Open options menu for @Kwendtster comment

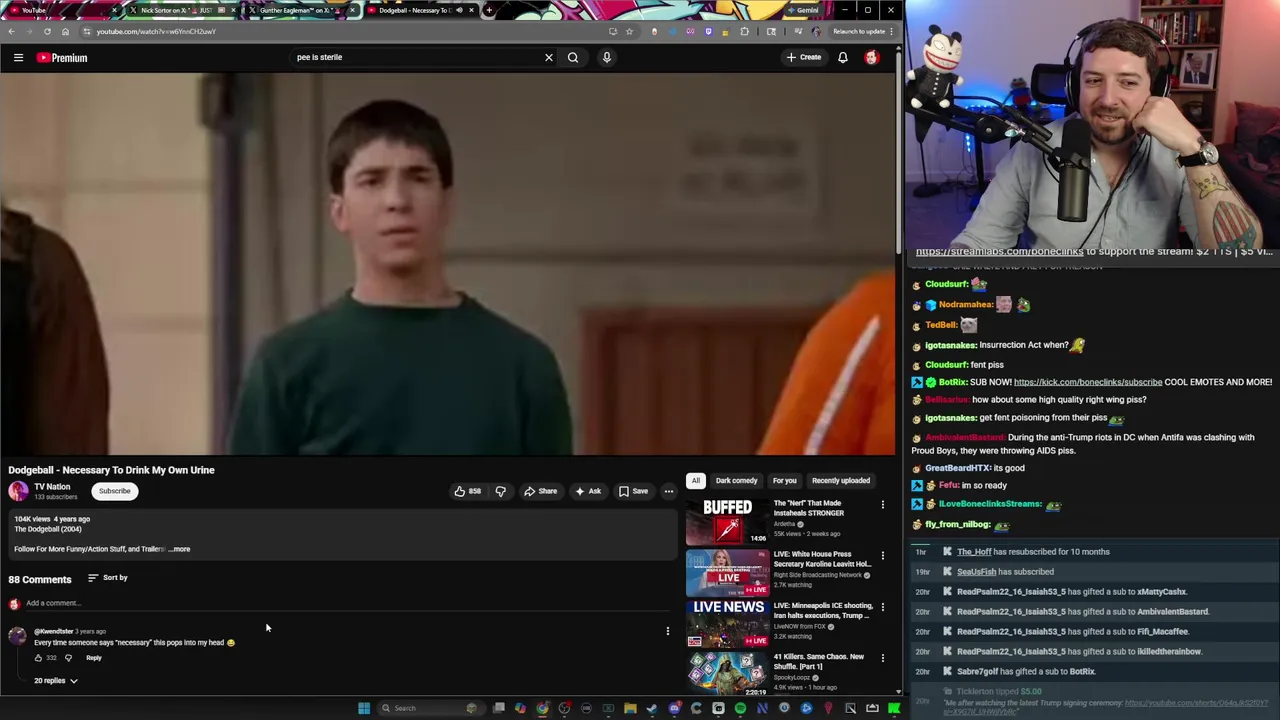pos(667,631)
